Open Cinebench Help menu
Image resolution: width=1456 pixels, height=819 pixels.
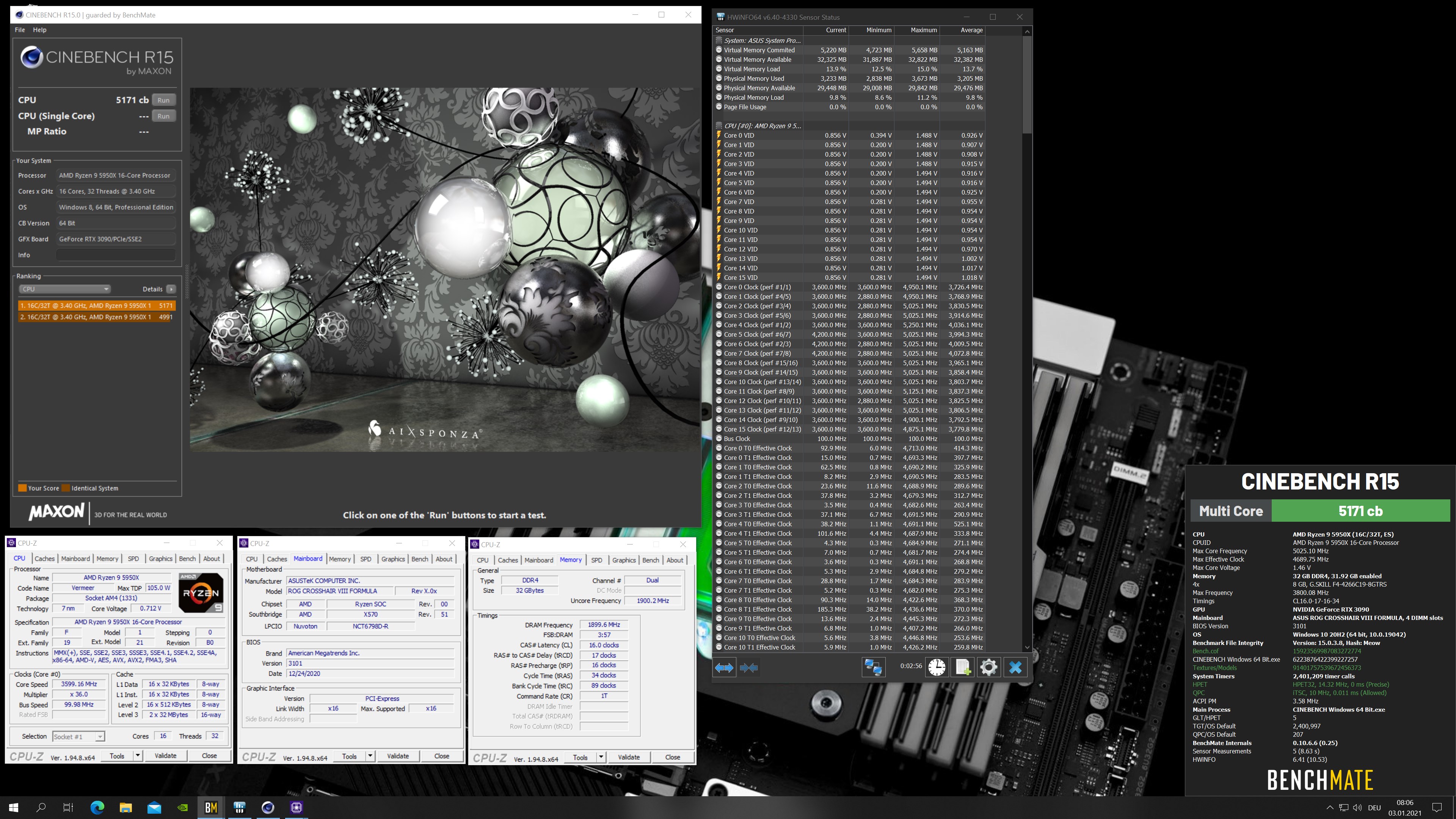[39, 30]
